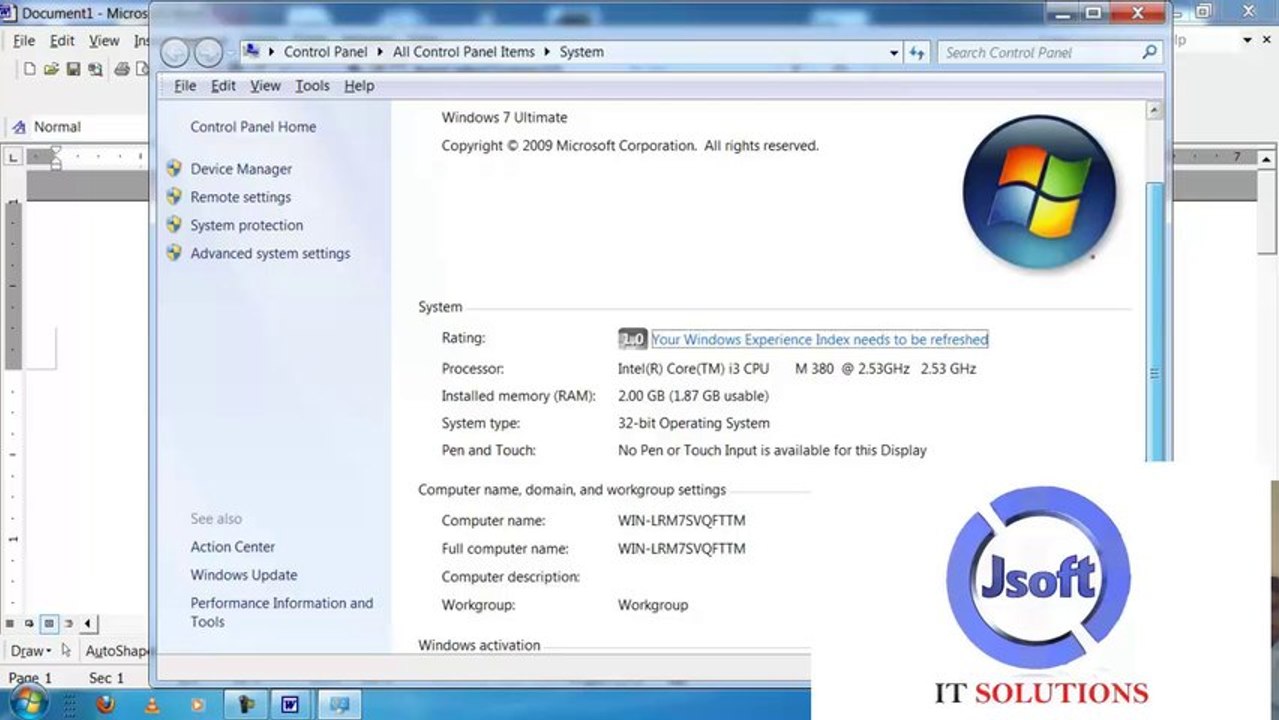The height and width of the screenshot is (720, 1279).
Task: Switch Word to Print Layout view
Action: click(48, 623)
